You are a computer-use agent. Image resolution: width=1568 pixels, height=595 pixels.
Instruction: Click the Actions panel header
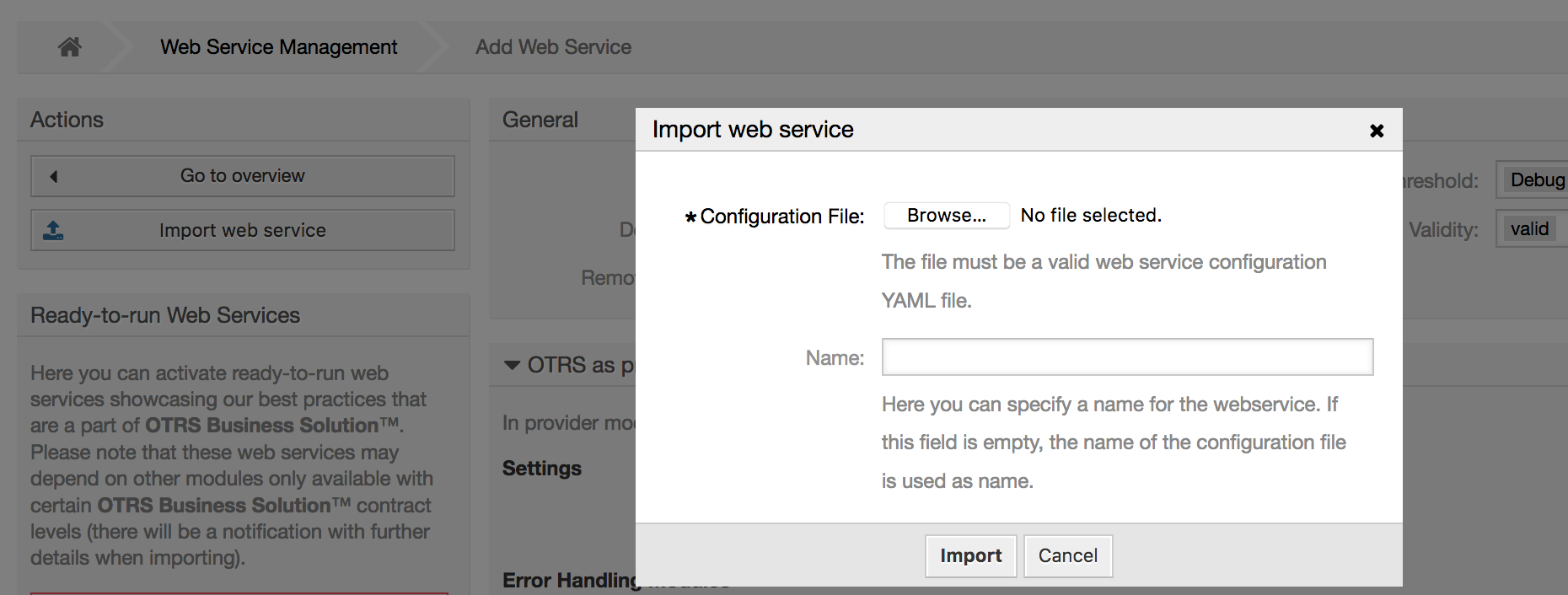click(67, 120)
